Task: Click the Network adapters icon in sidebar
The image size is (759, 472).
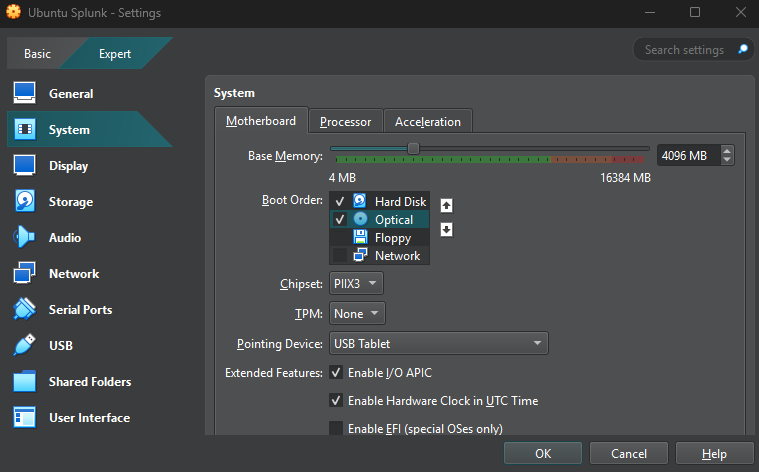Action: (x=24, y=273)
